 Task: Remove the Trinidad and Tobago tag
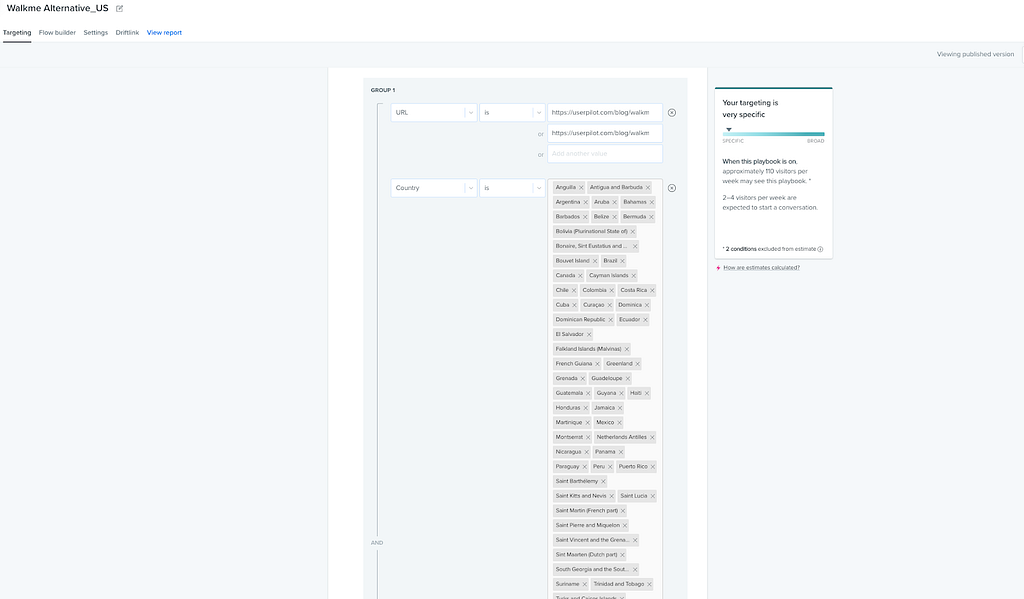[649, 584]
